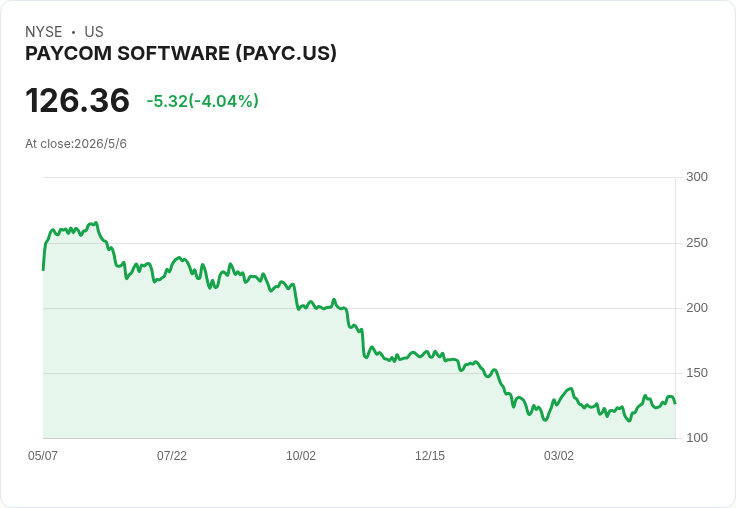This screenshot has width=736, height=508.
Task: Click the chart line's rightmost end point
Action: coord(675,403)
